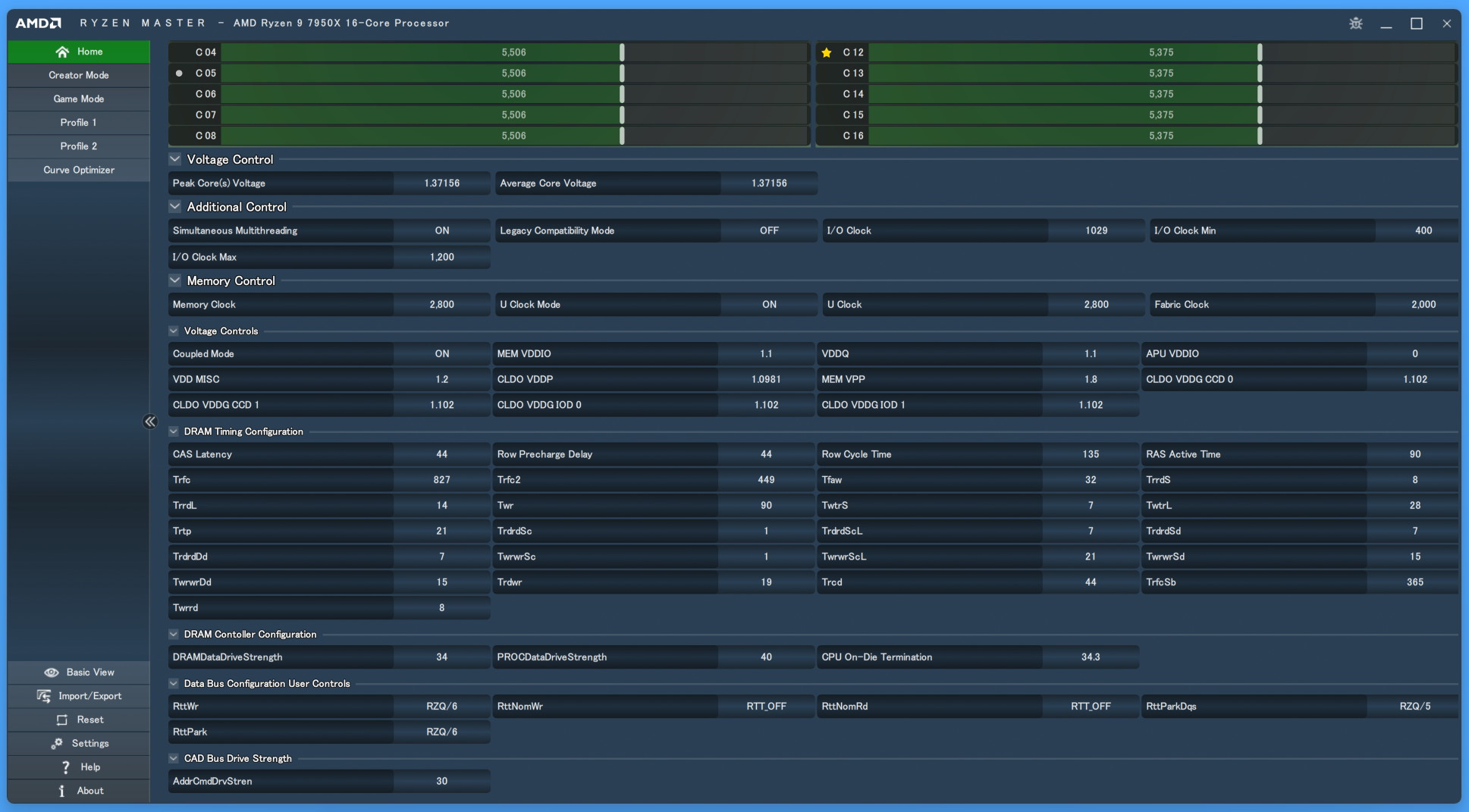1469x812 pixels.
Task: Collapse the Memory Control section
Action: pyautogui.click(x=175, y=281)
